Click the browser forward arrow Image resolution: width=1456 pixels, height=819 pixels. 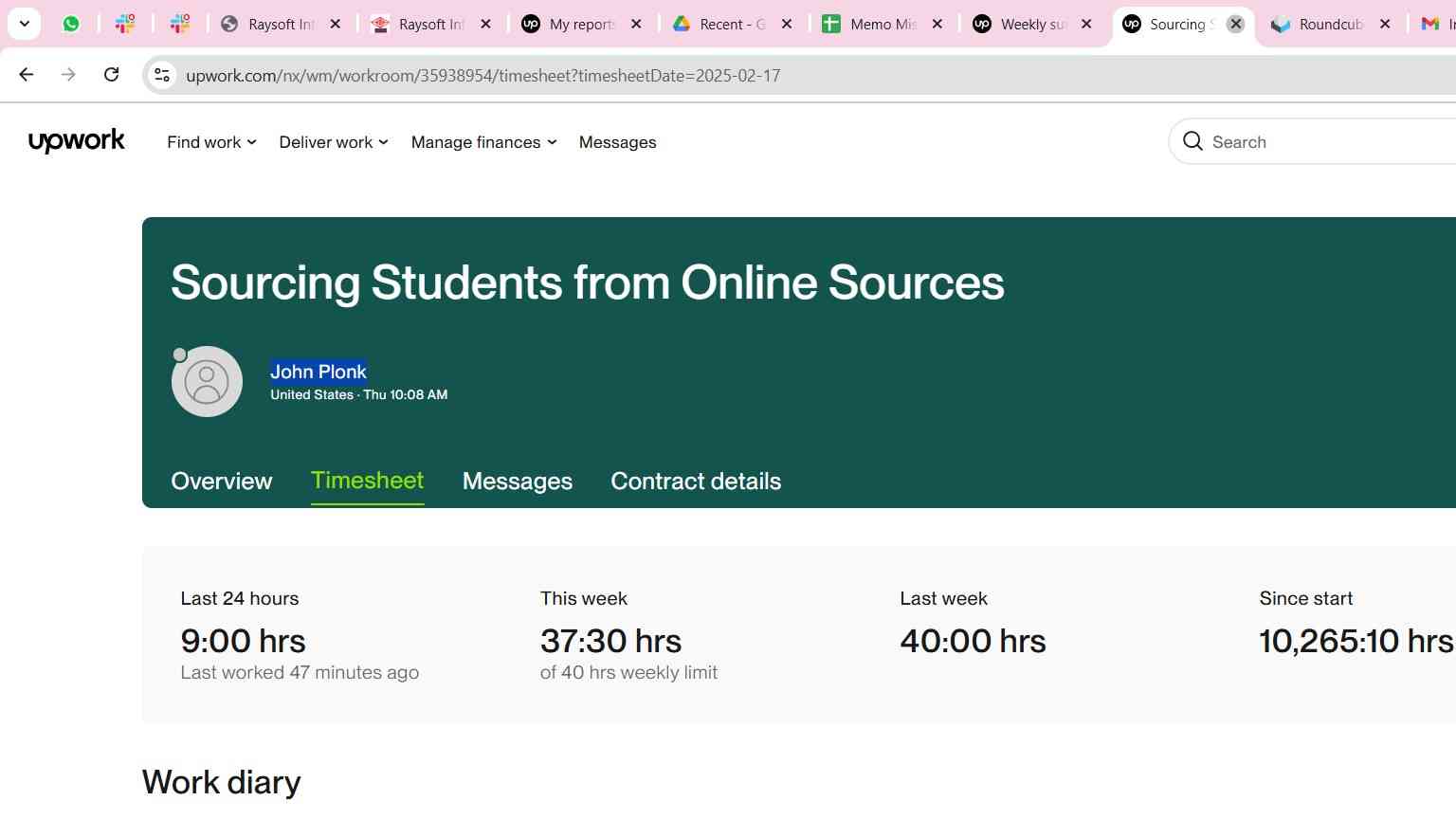point(68,75)
